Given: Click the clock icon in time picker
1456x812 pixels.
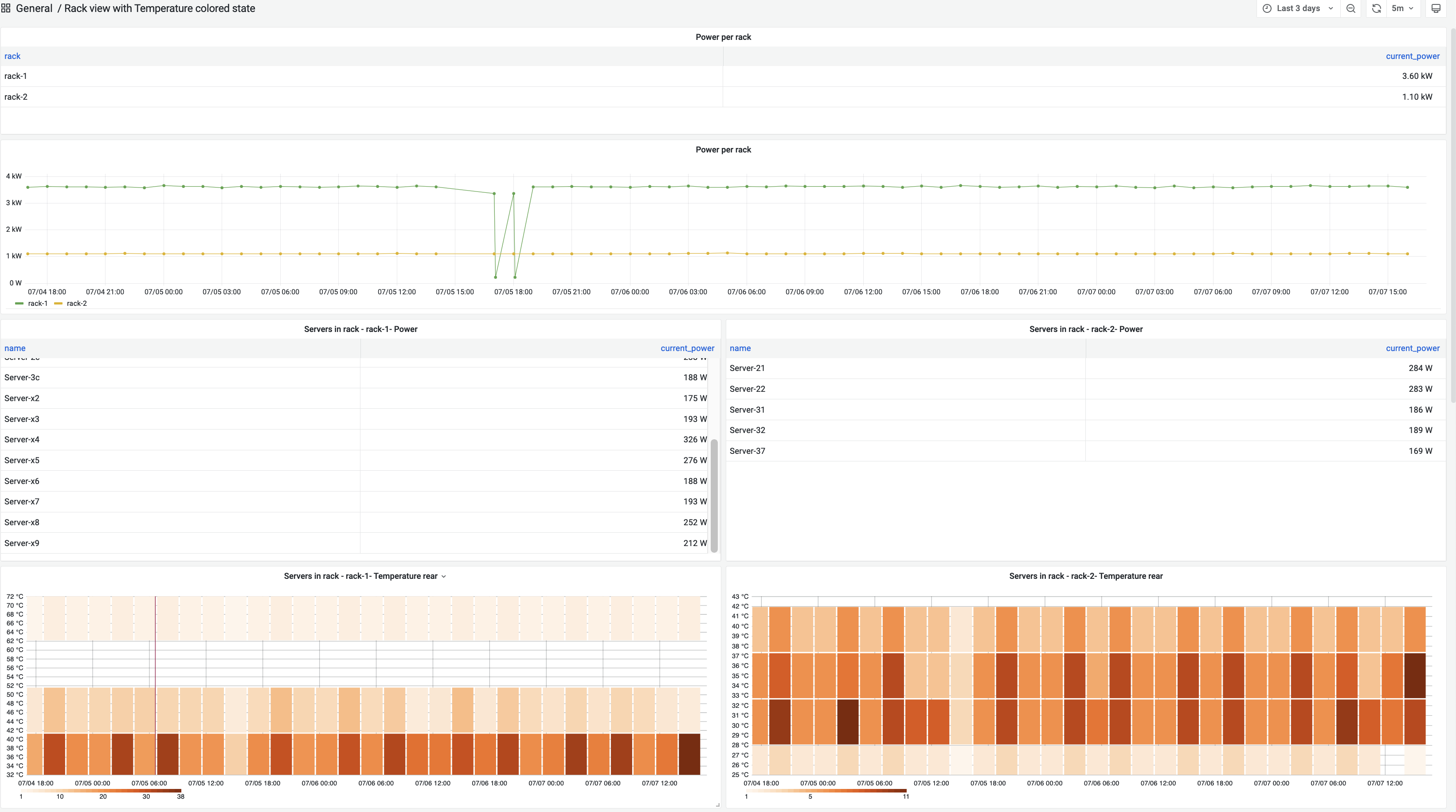Looking at the screenshot, I should coord(1267,8).
